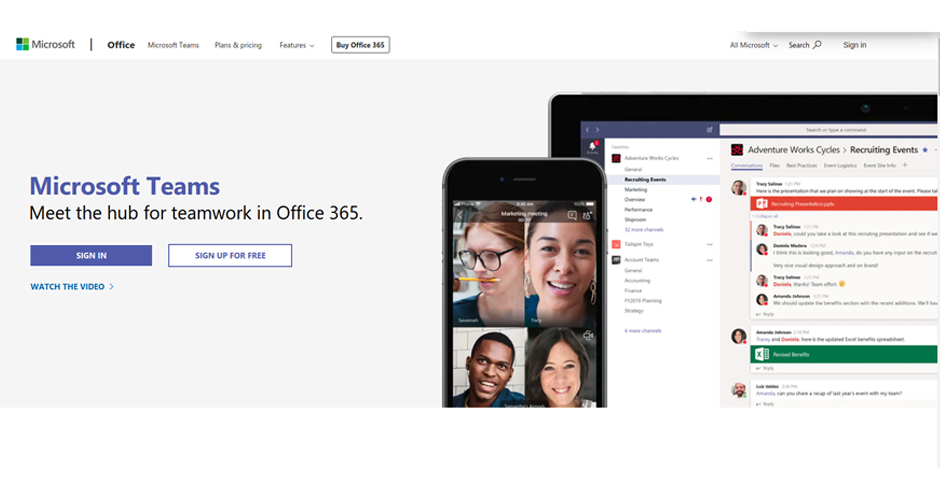Open more options for Adventure Works Cycles team
The image size is (940, 492).
click(709, 158)
